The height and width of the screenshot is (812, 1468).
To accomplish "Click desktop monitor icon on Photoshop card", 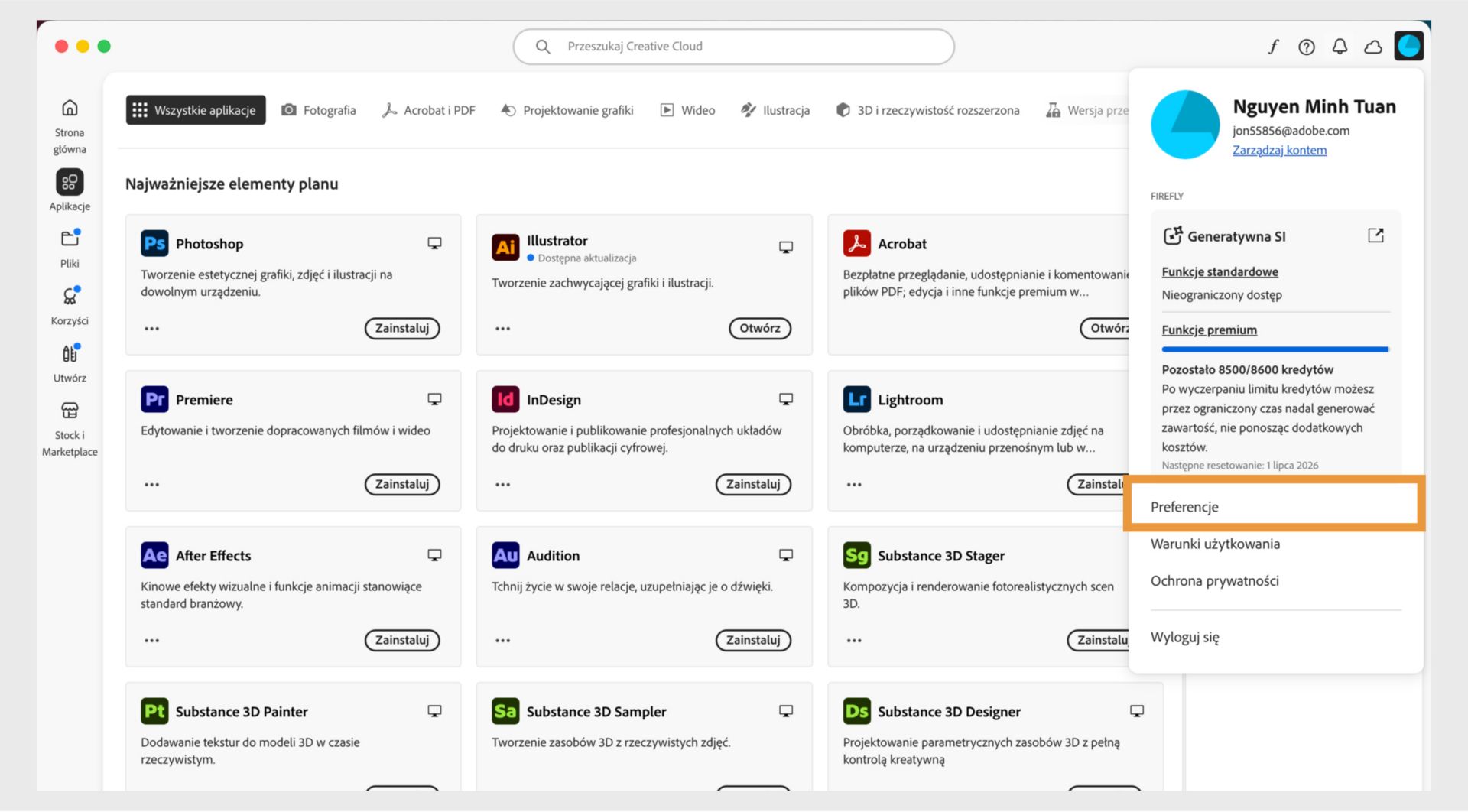I will [434, 243].
